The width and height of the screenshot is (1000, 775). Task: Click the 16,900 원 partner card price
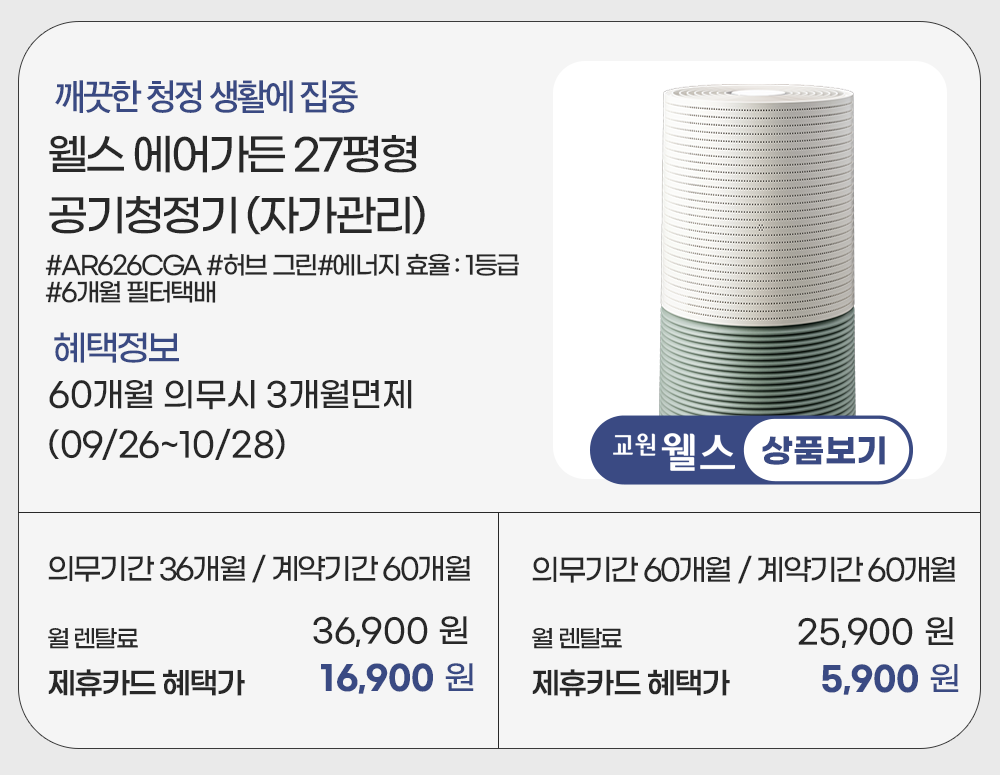[397, 680]
